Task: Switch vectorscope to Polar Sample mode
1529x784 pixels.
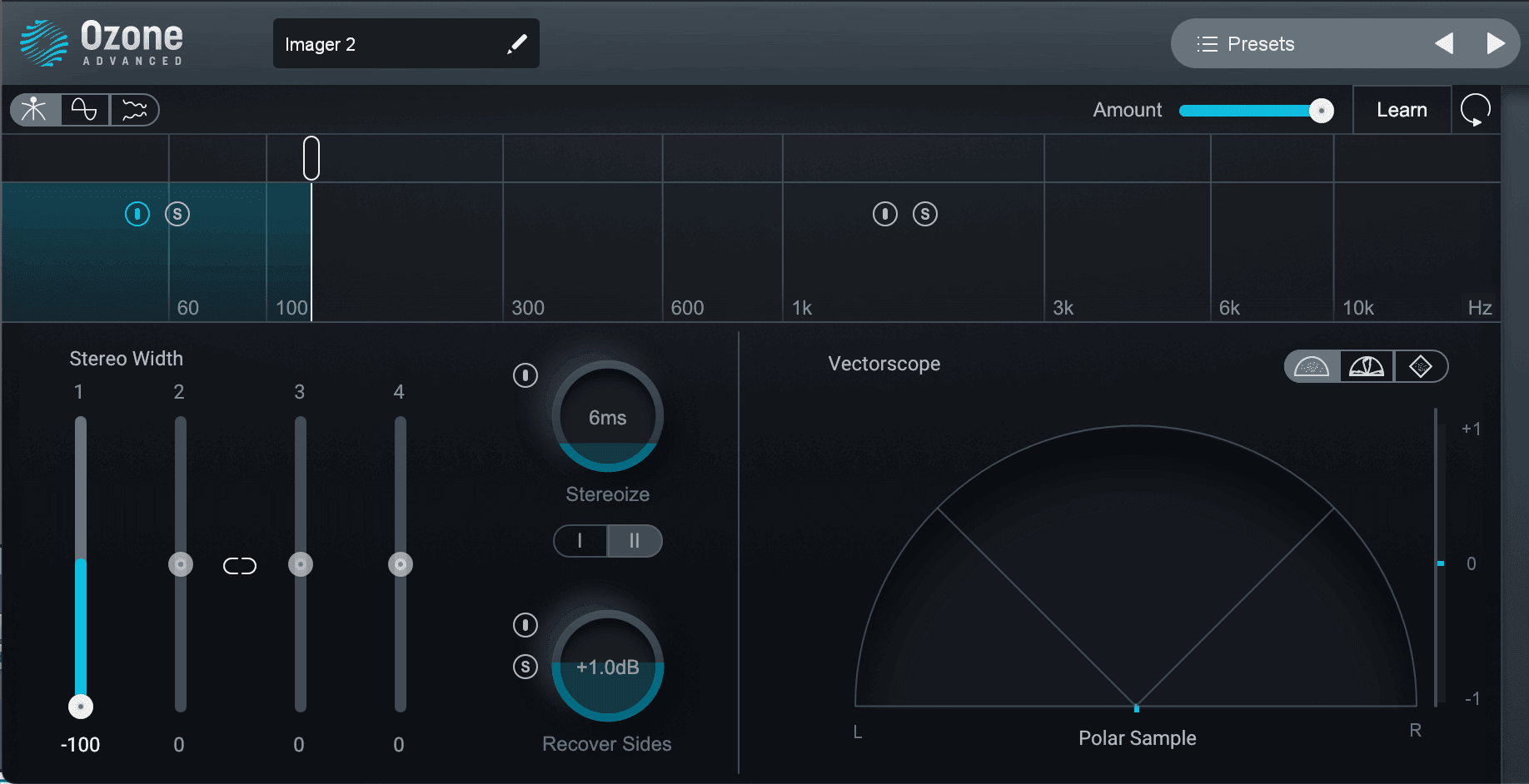Action: point(1312,366)
